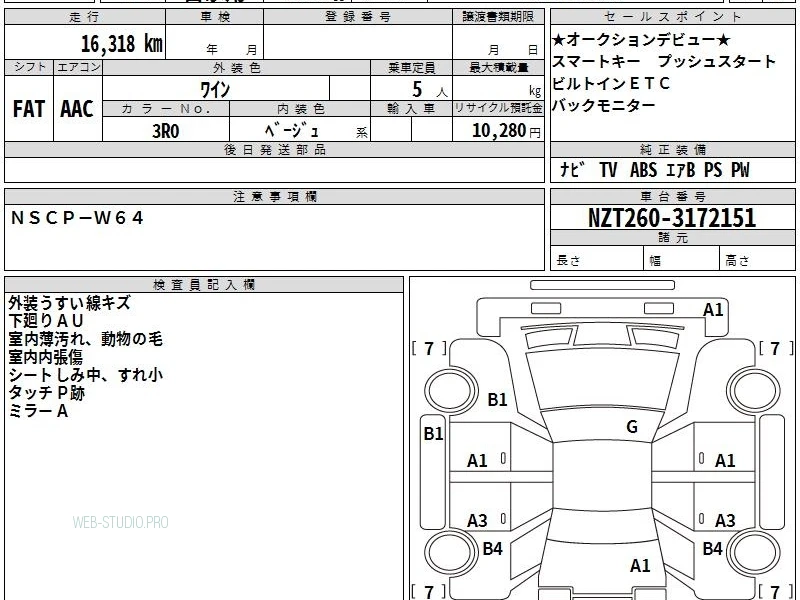The image size is (800, 600).
Task: Select the 乗車定員 header
Action: [x=411, y=67]
